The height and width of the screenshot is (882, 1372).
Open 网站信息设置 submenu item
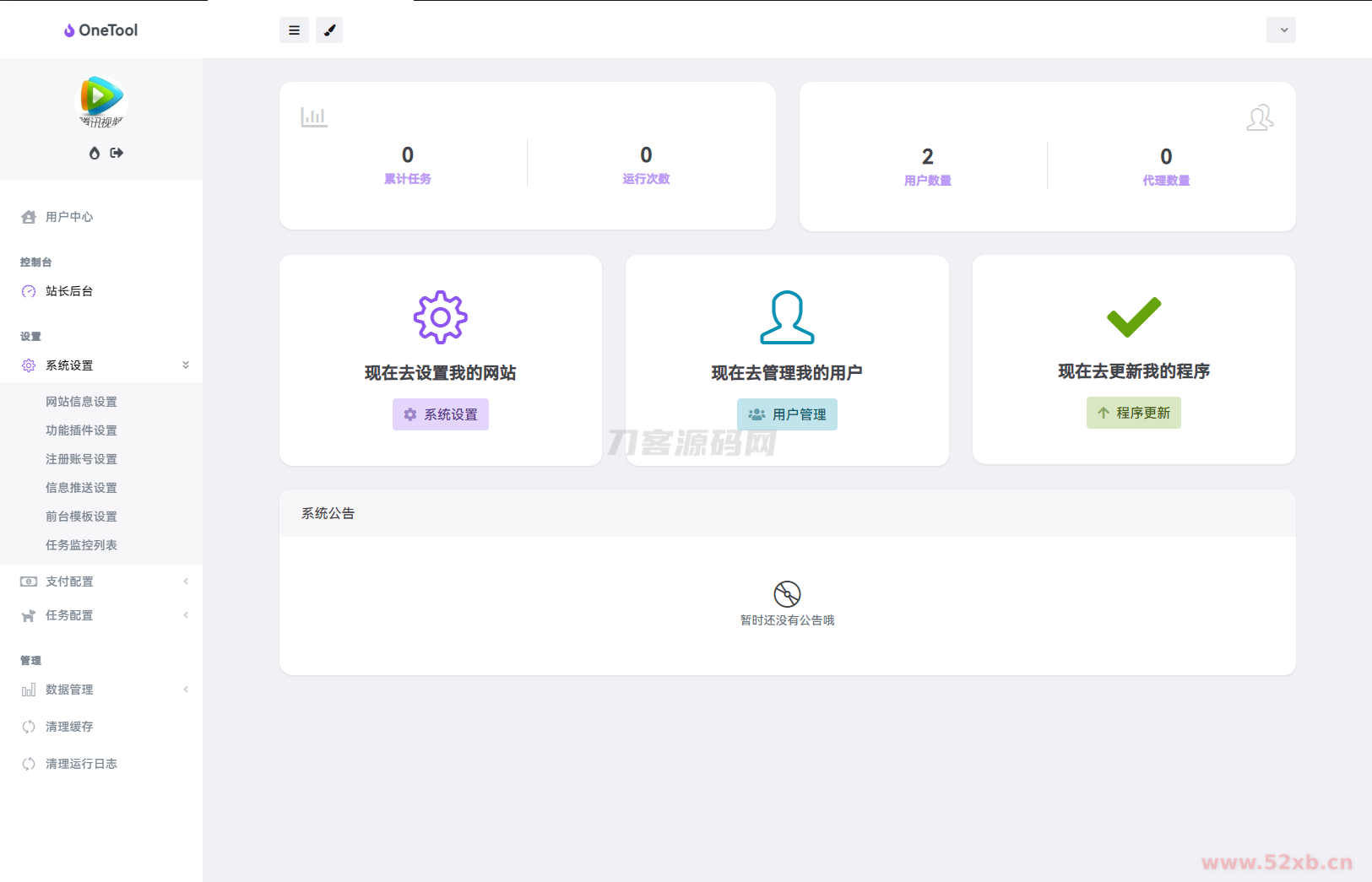click(81, 402)
